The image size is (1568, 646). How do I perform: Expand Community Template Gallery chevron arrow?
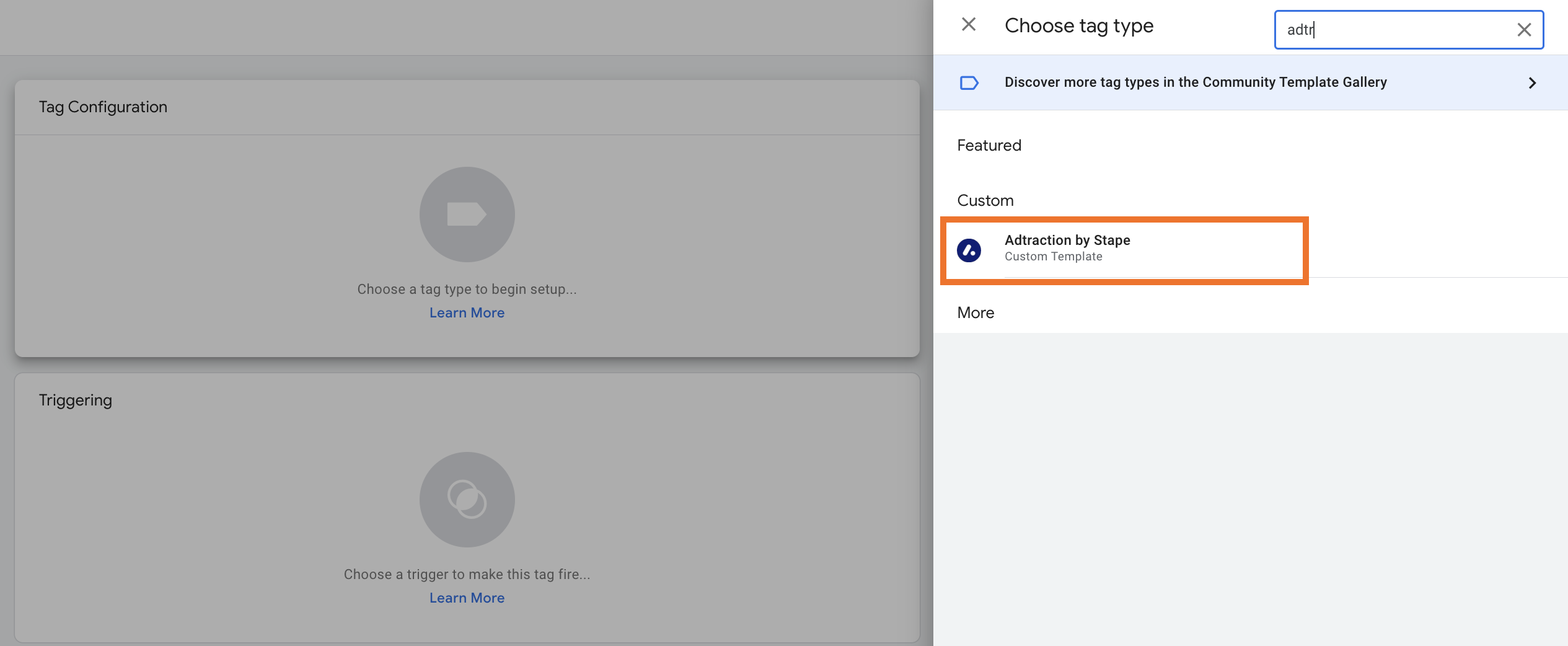point(1532,82)
